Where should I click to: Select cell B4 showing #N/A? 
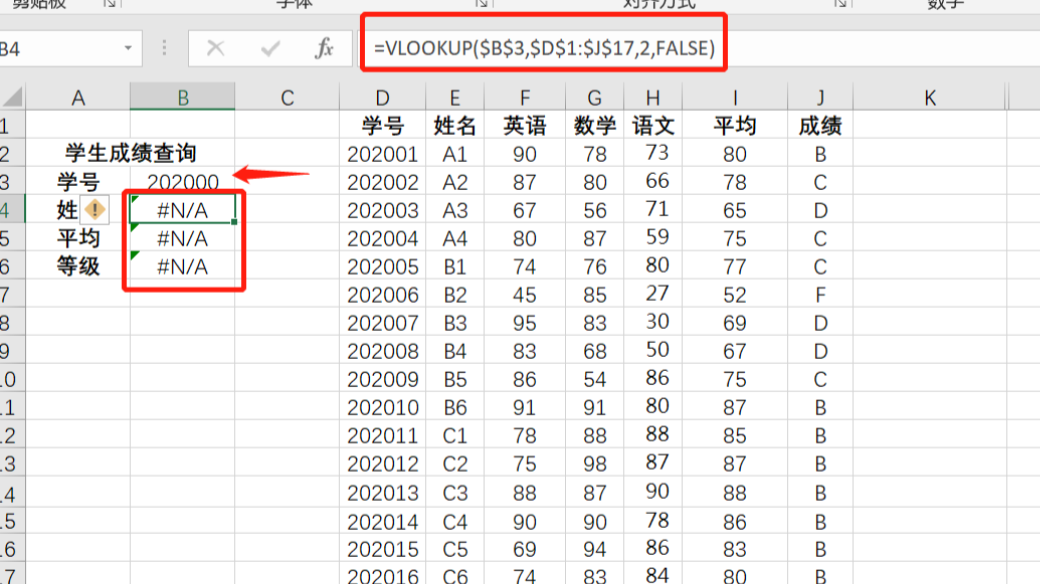click(x=182, y=210)
